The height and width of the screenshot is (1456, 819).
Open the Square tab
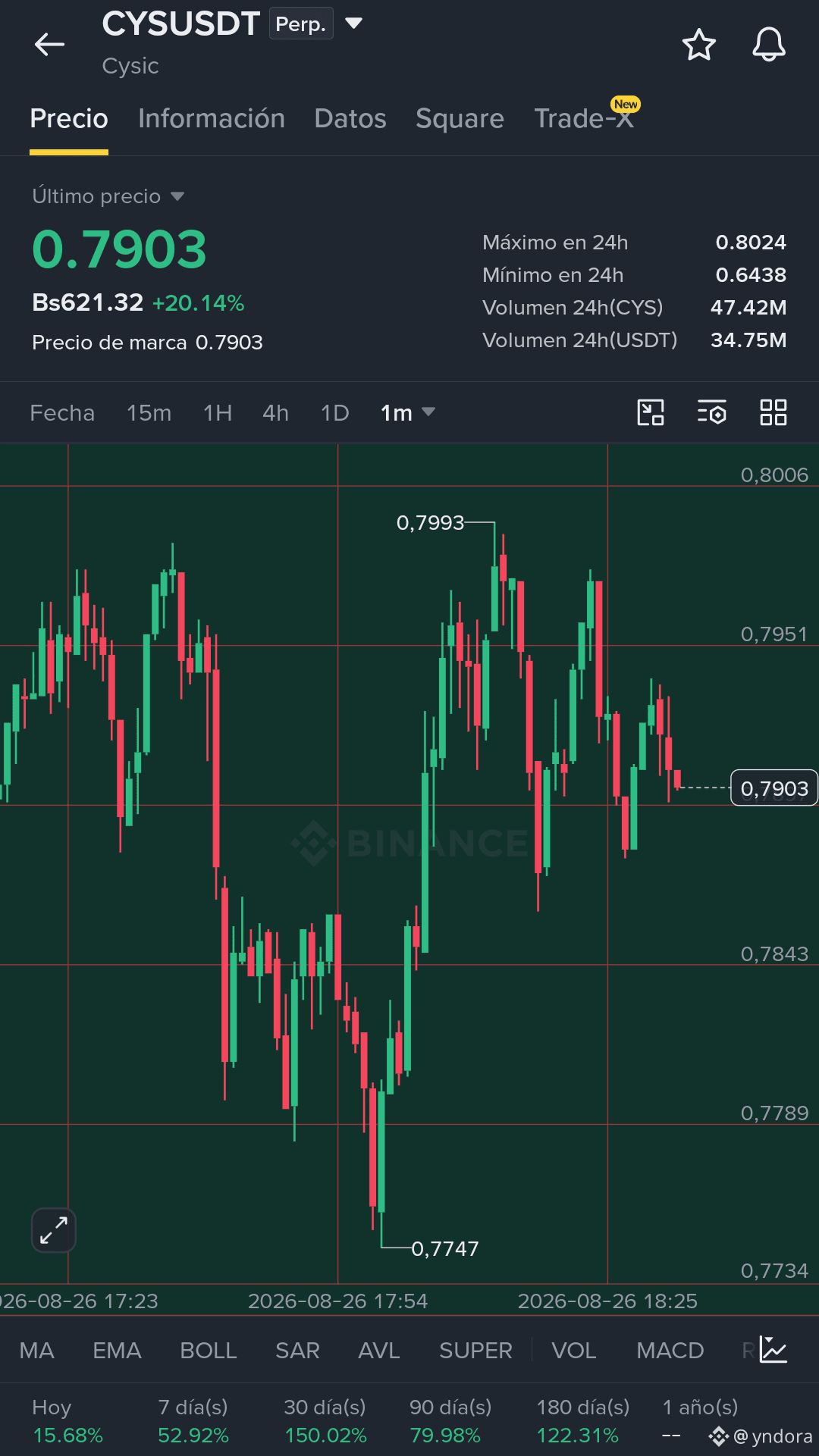pos(460,119)
